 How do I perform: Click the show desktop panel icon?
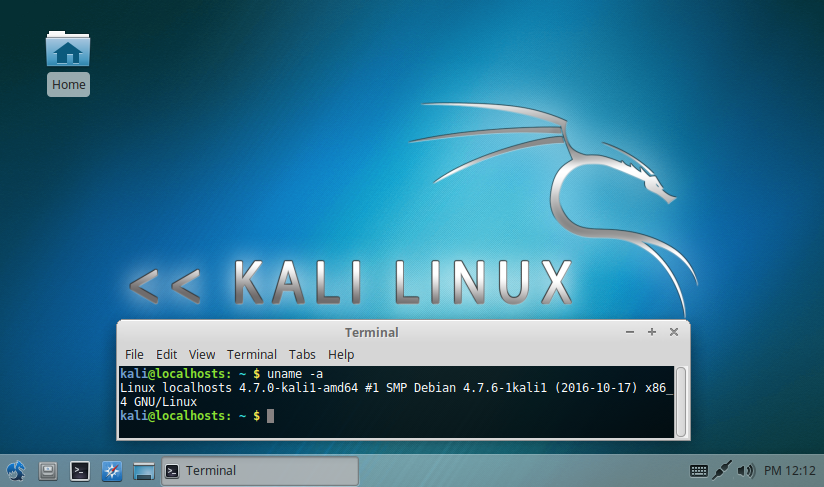click(143, 471)
